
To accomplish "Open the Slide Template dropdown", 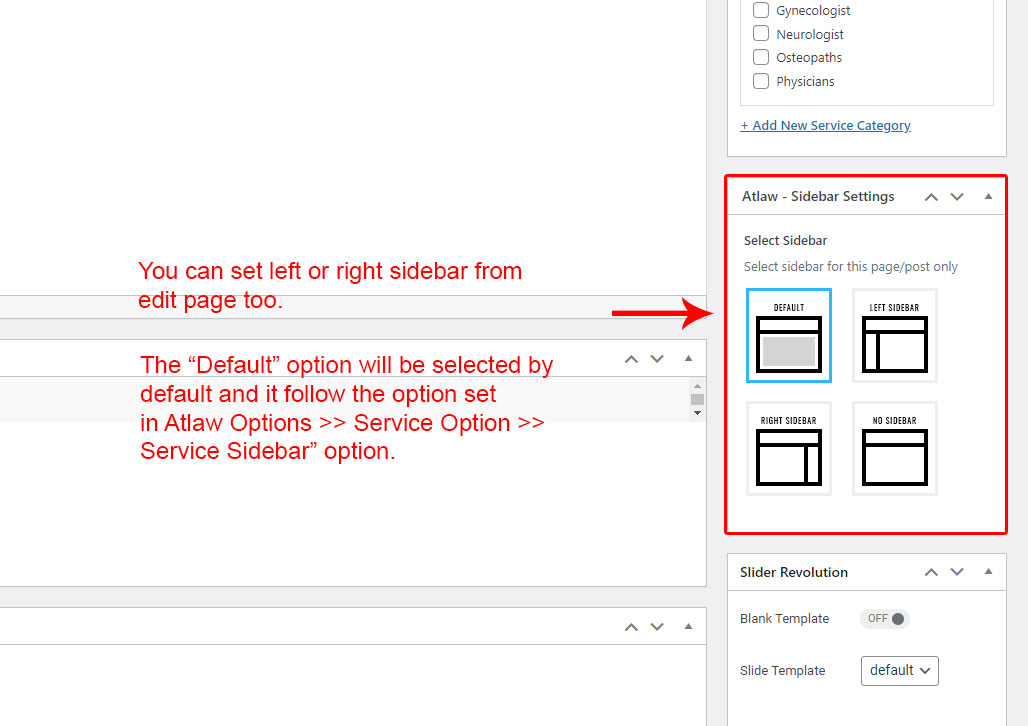I will (899, 670).
